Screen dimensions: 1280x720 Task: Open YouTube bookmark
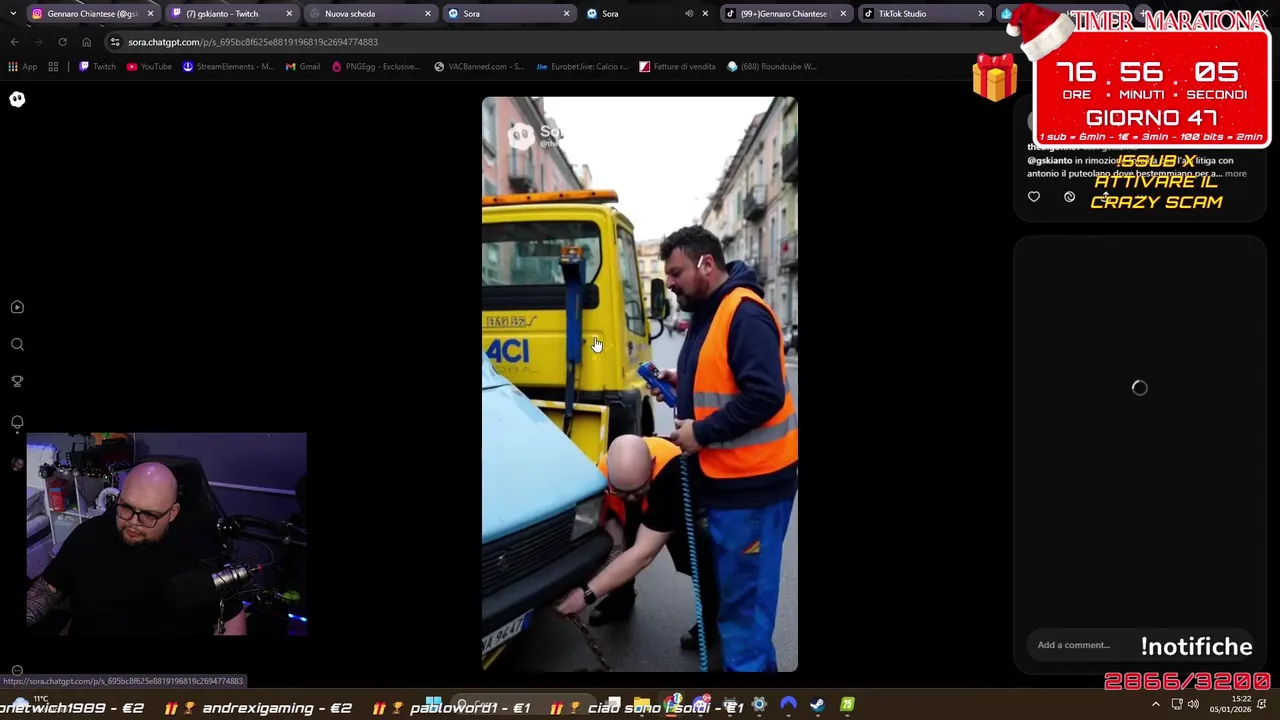149,67
